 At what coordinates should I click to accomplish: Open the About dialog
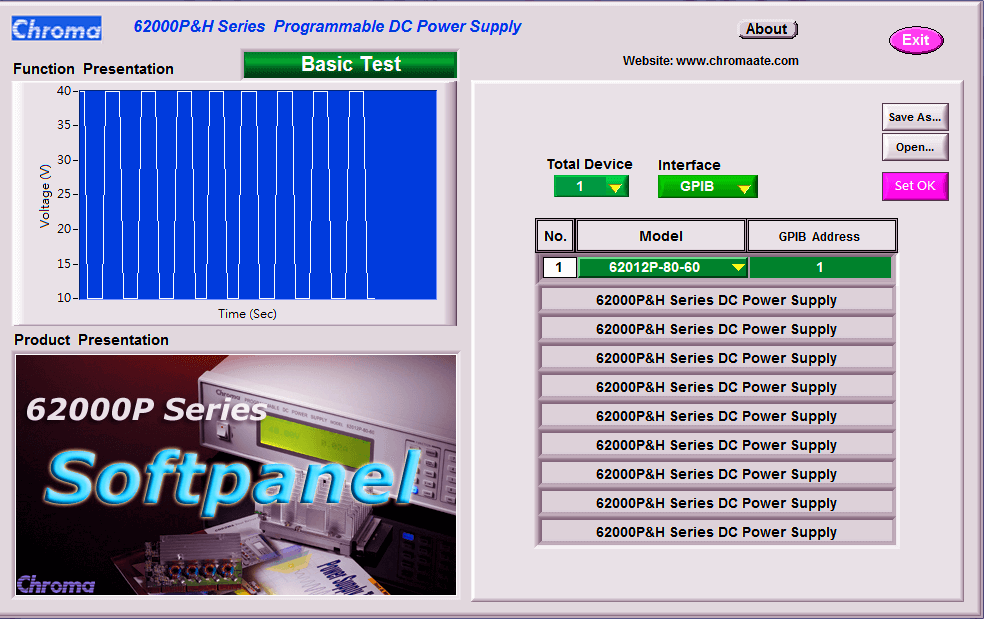[767, 30]
